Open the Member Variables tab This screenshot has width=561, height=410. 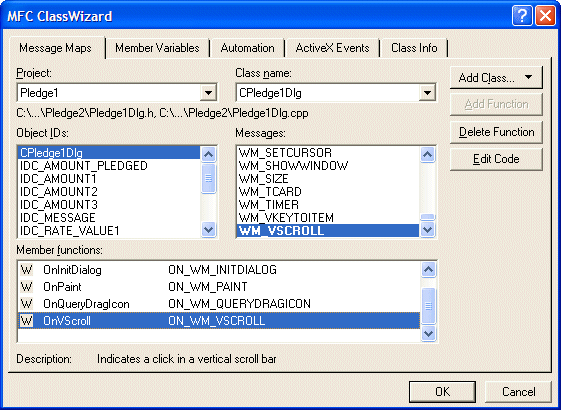point(157,48)
